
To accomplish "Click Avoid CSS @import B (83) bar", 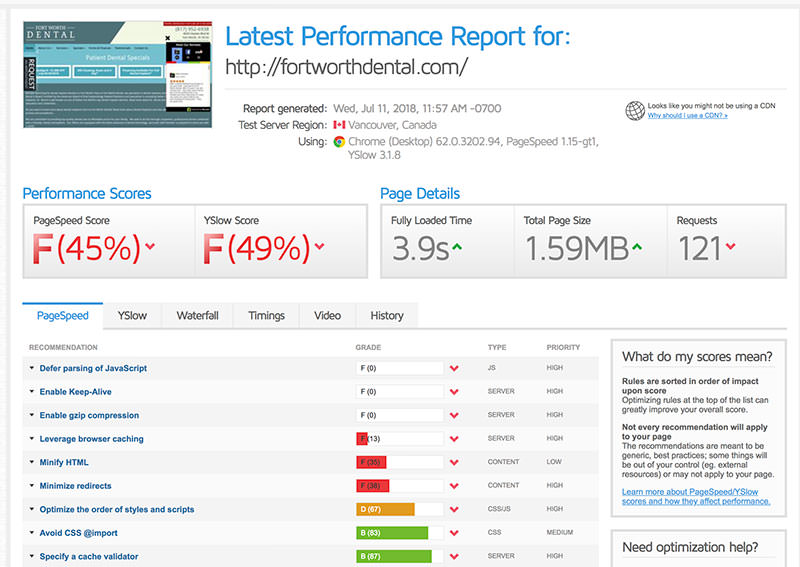I will click(x=400, y=532).
